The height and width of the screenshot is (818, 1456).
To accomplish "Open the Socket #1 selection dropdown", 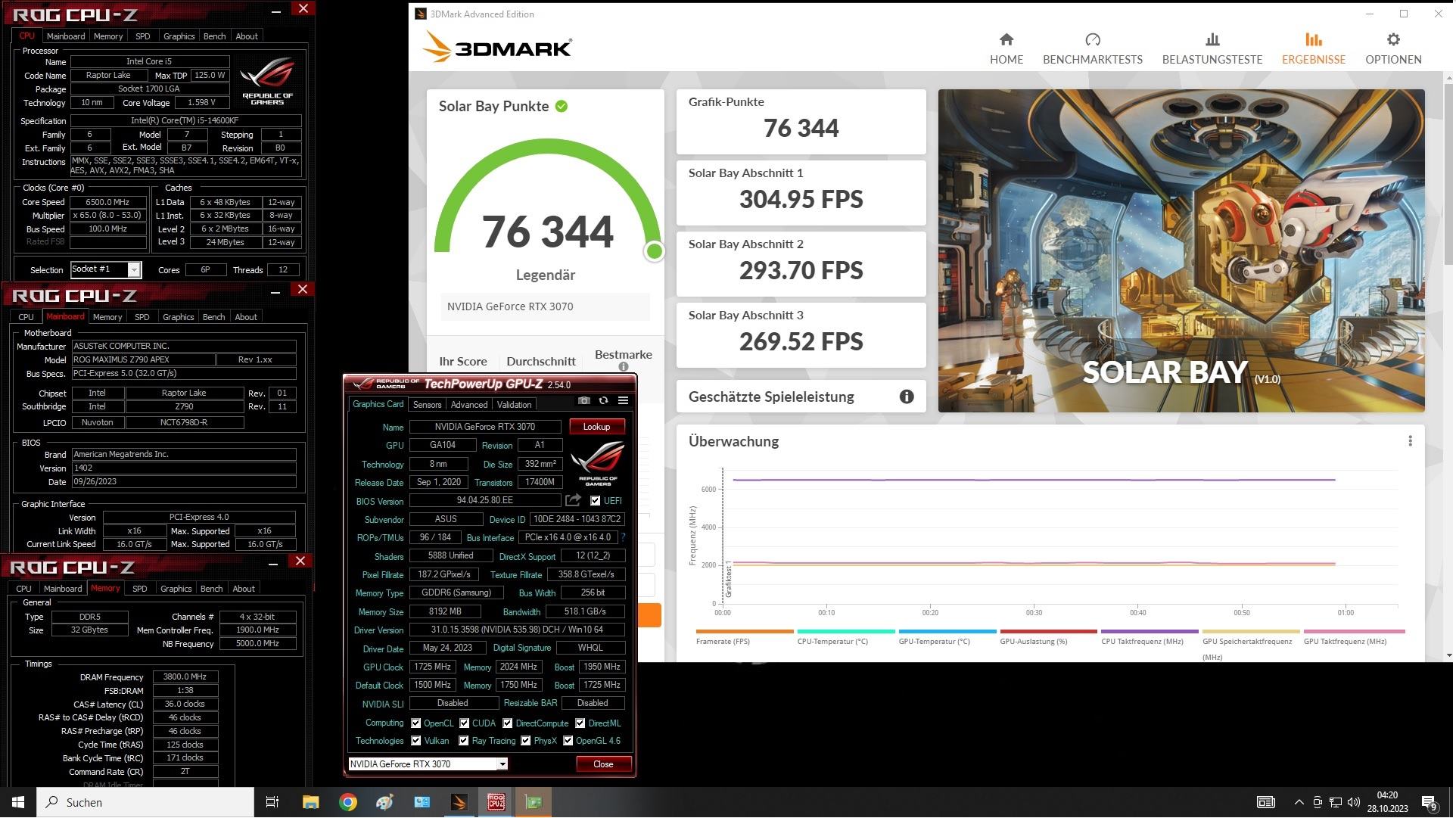I will [x=106, y=270].
